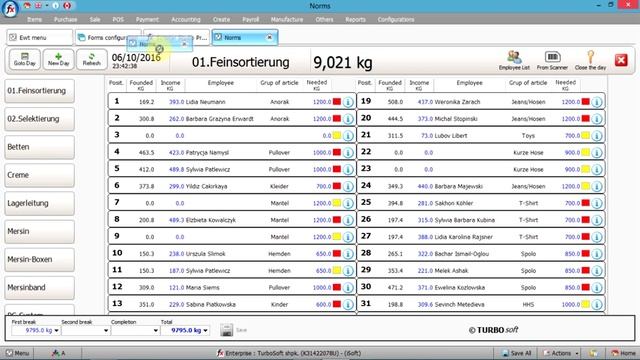Screen dimensions: 640x360
Task: Click the Goto Day button
Action: tap(24, 60)
